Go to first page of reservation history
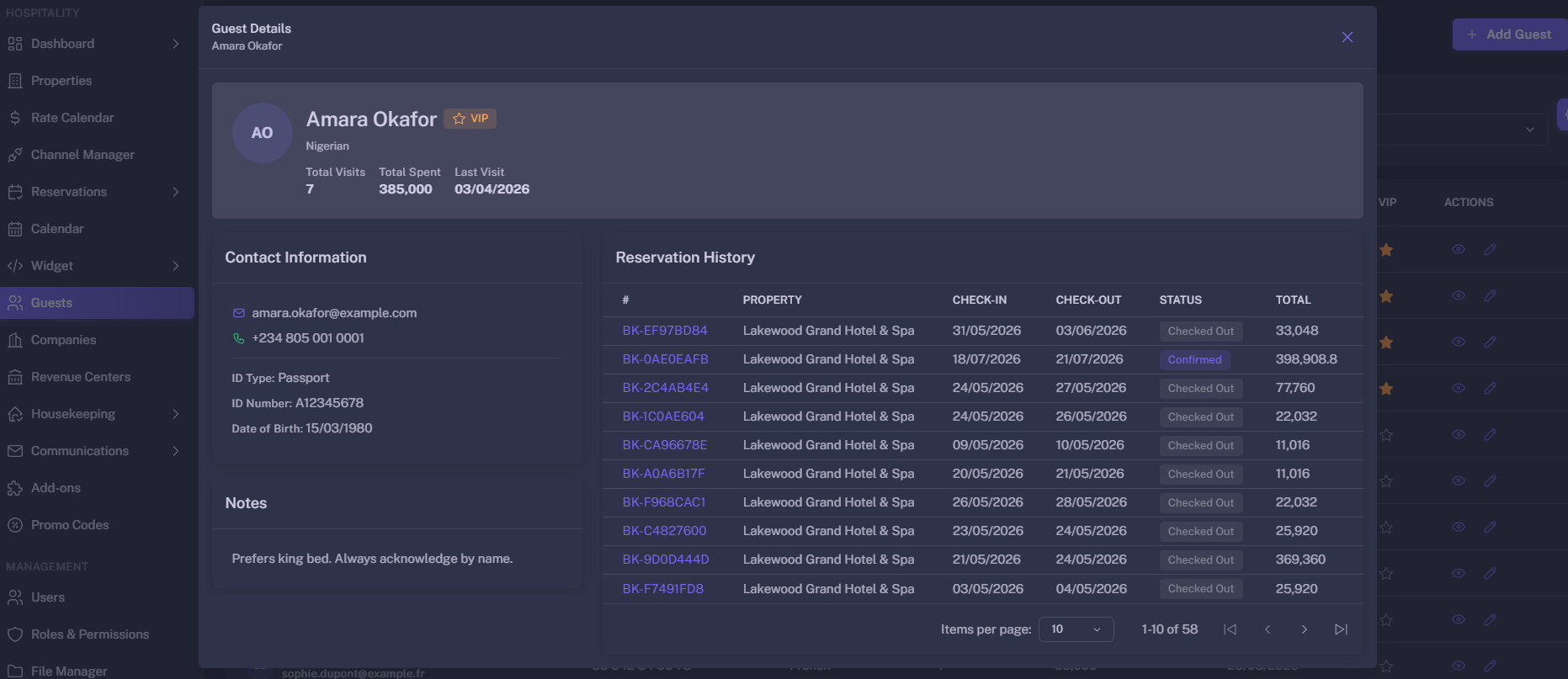Screen dimensions: 1568x679 click(x=1230, y=629)
